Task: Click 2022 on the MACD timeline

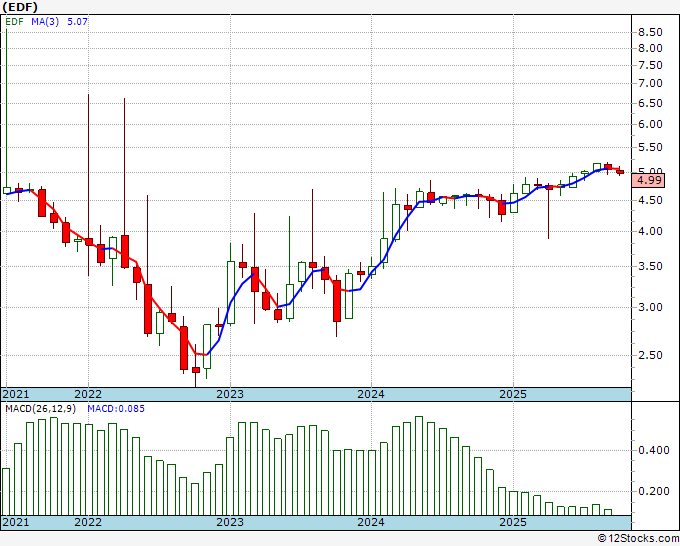Action: (x=88, y=522)
